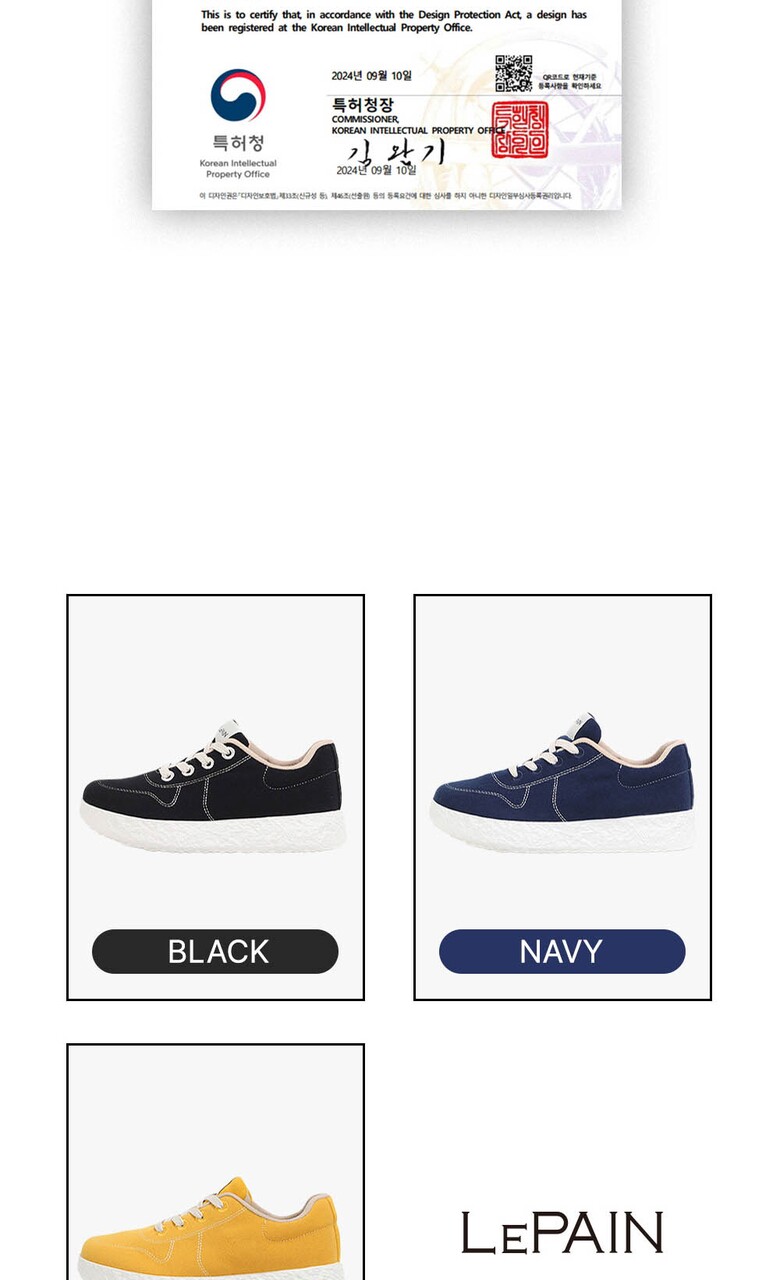Click the QR code on the certificate
Image resolution: width=780 pixels, height=1280 pixels.
coord(513,74)
